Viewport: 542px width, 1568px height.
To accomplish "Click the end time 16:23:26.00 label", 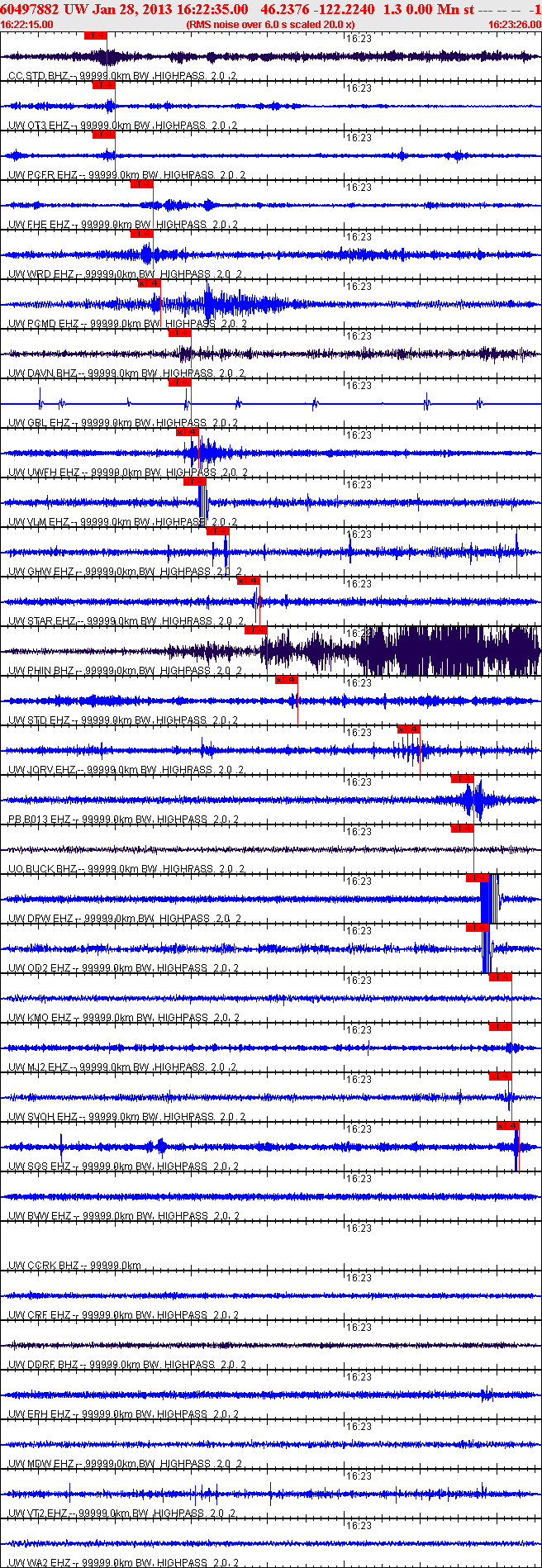I will (x=515, y=25).
